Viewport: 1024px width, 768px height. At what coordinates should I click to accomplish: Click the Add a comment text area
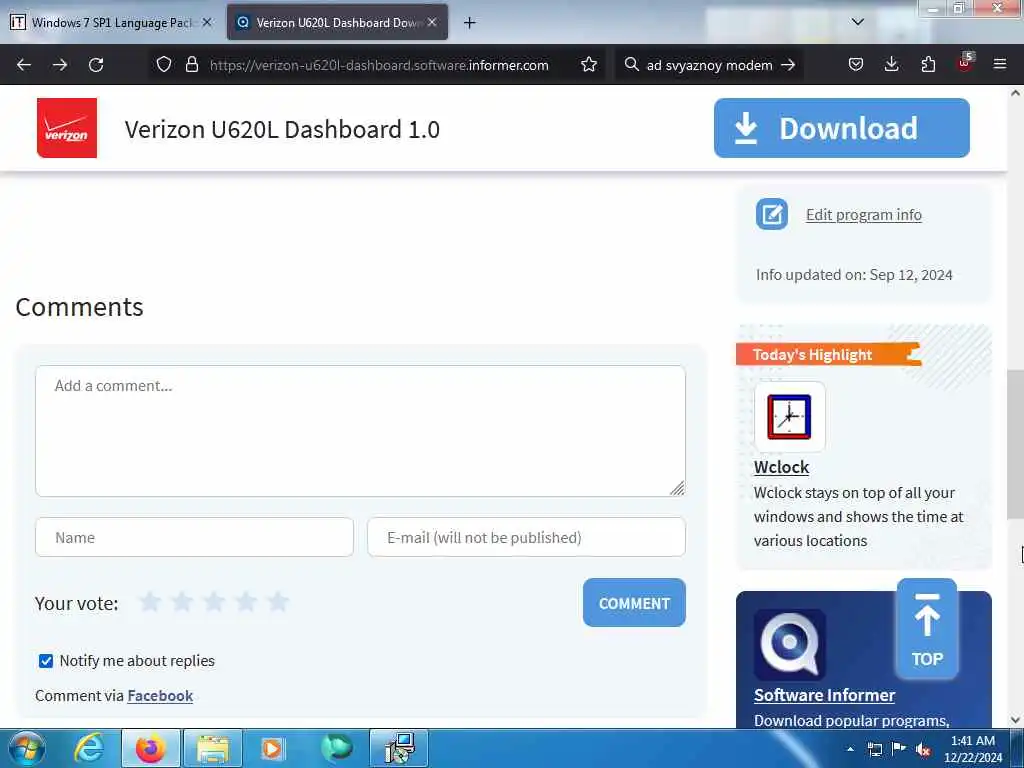[360, 431]
